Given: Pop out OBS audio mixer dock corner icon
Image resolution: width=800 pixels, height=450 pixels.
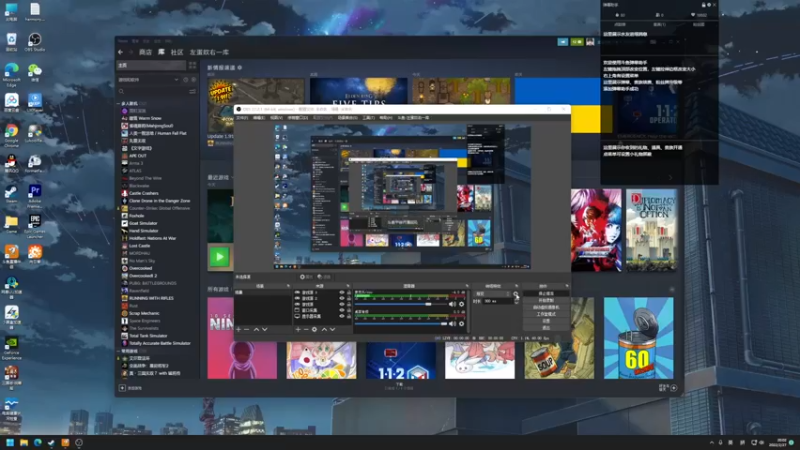Looking at the screenshot, I should click(466, 286).
